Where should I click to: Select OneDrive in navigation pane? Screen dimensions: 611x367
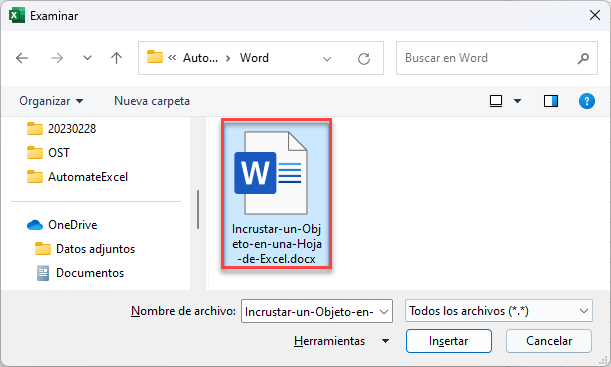[x=62, y=225]
